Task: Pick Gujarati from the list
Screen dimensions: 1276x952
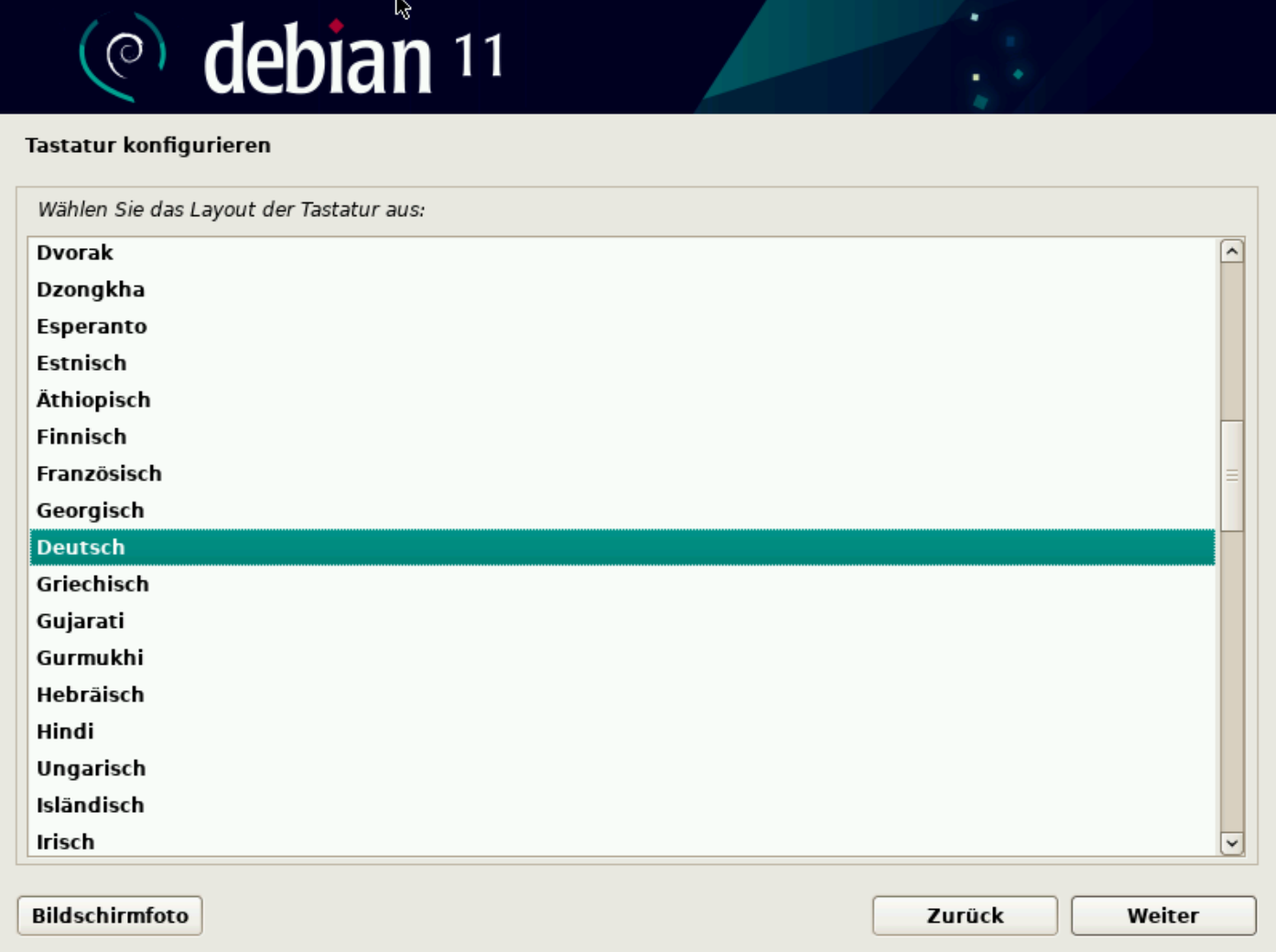Action: pyautogui.click(x=622, y=621)
